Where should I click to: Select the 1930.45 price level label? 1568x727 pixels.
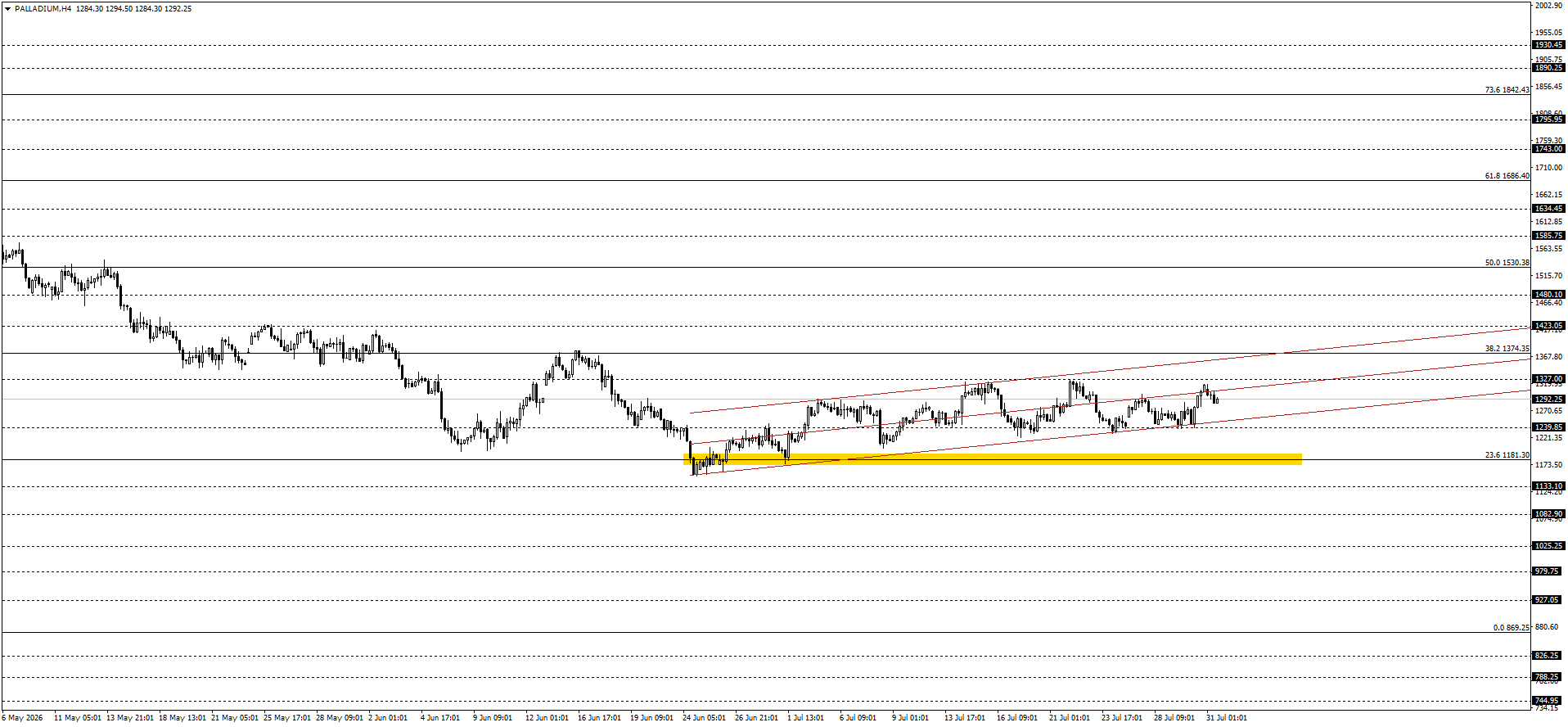(x=1548, y=45)
